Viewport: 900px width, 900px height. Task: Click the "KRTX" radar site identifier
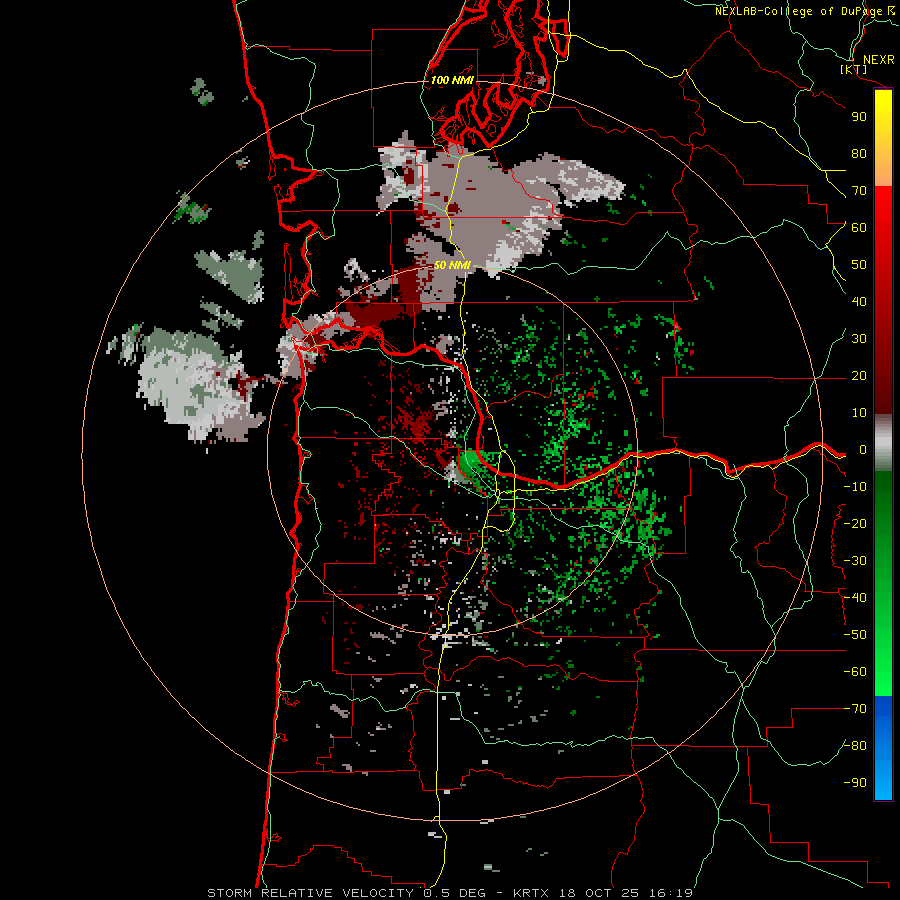(531, 893)
